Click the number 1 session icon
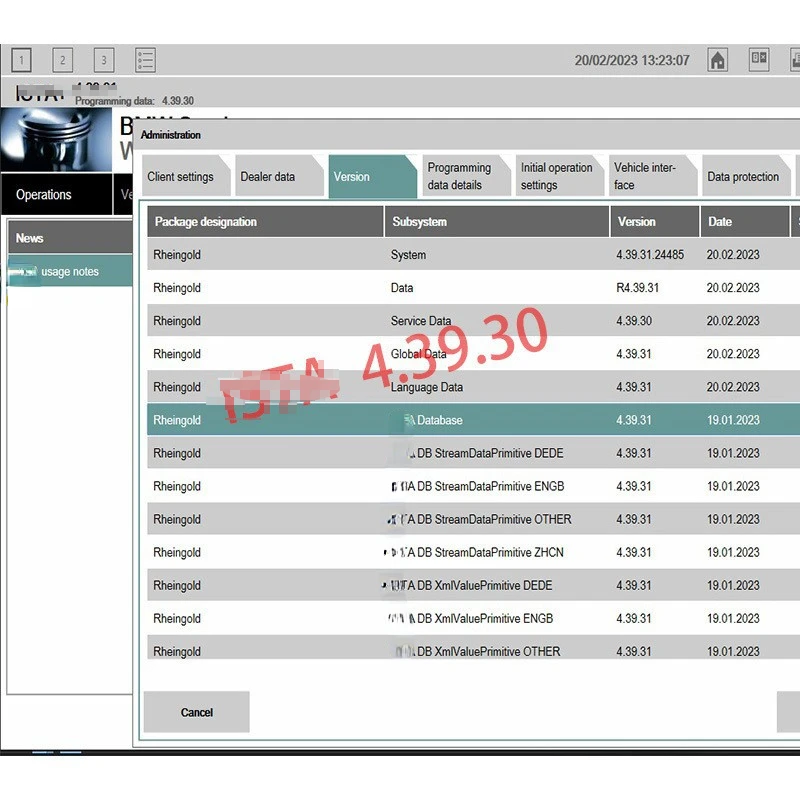 tap(21, 60)
